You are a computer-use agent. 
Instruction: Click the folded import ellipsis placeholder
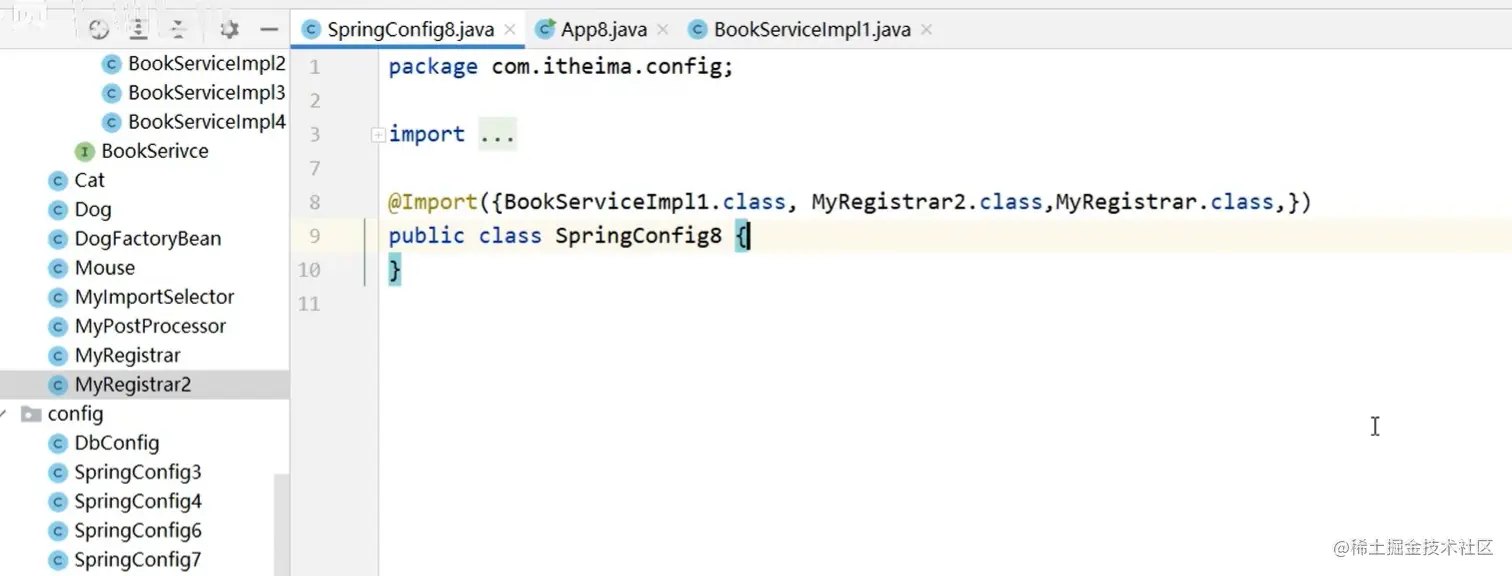pos(497,135)
